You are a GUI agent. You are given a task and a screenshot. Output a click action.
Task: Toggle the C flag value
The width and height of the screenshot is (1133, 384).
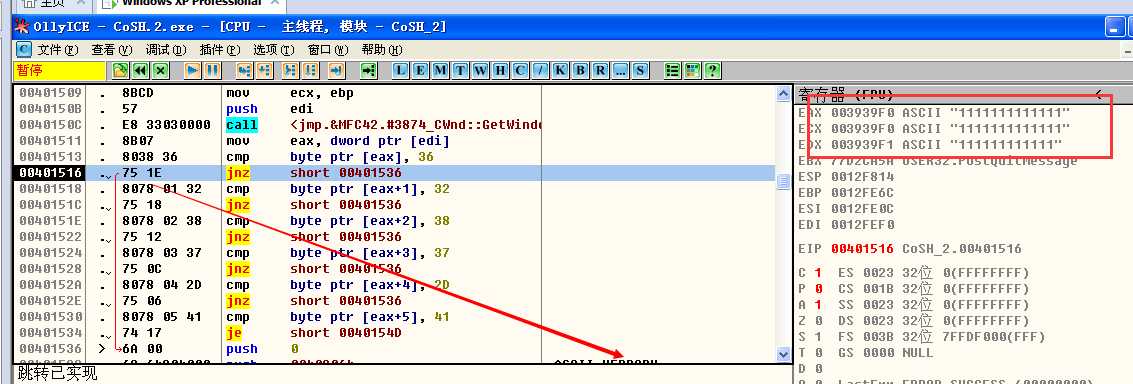[818, 273]
